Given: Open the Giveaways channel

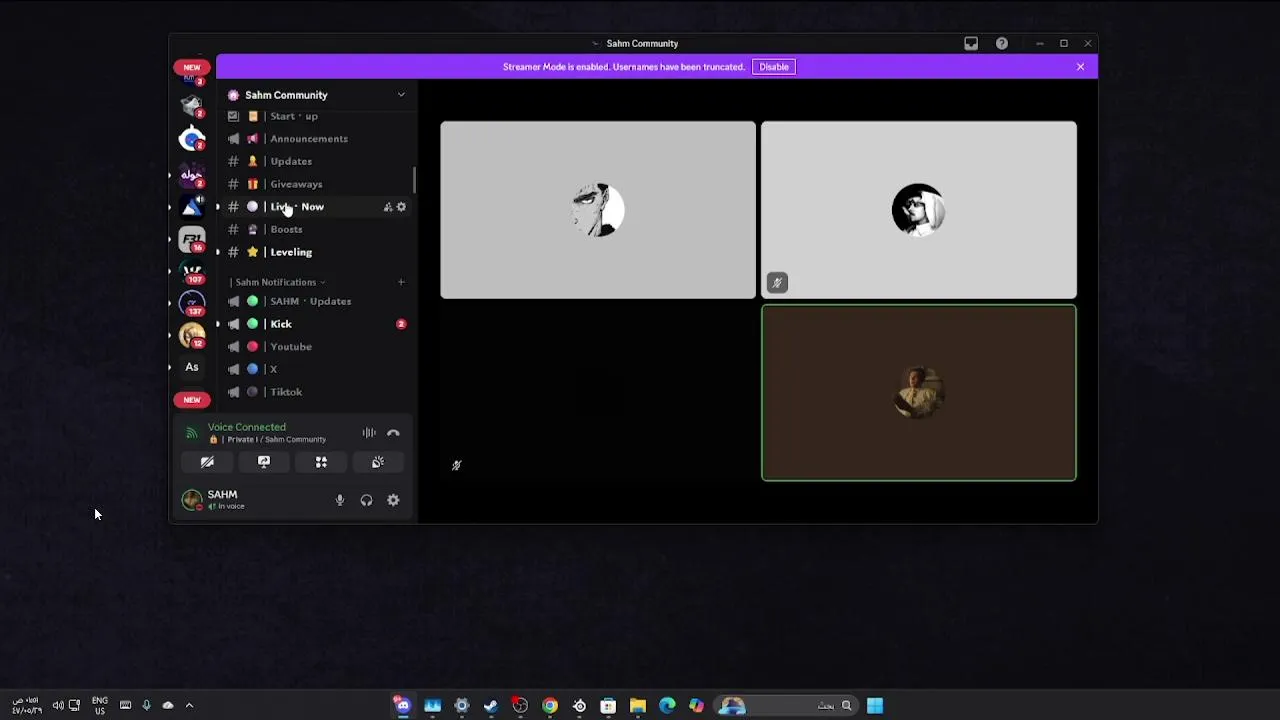Looking at the screenshot, I should pyautogui.click(x=316, y=184).
